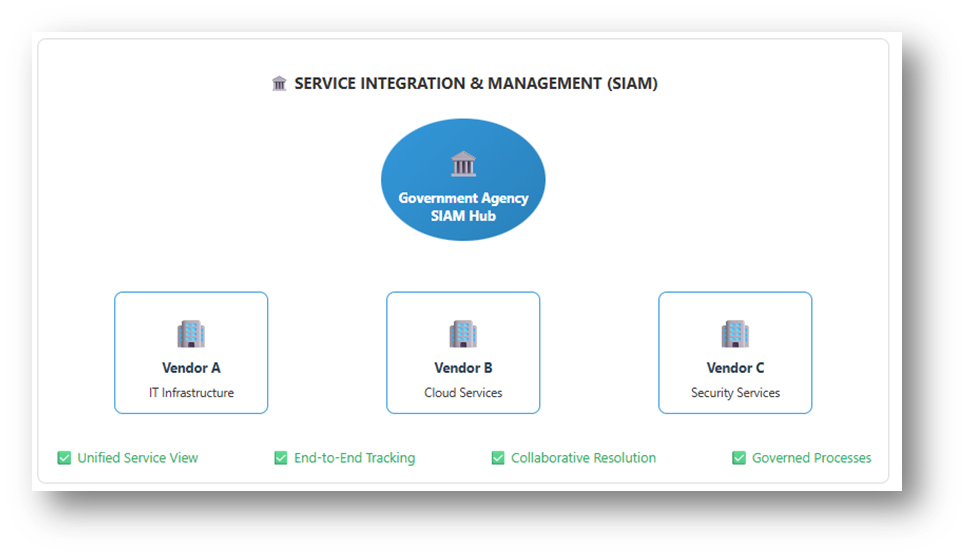Click the bank icon inside SIAM Hub
Viewport: 967px width, 556px height.
click(463, 164)
